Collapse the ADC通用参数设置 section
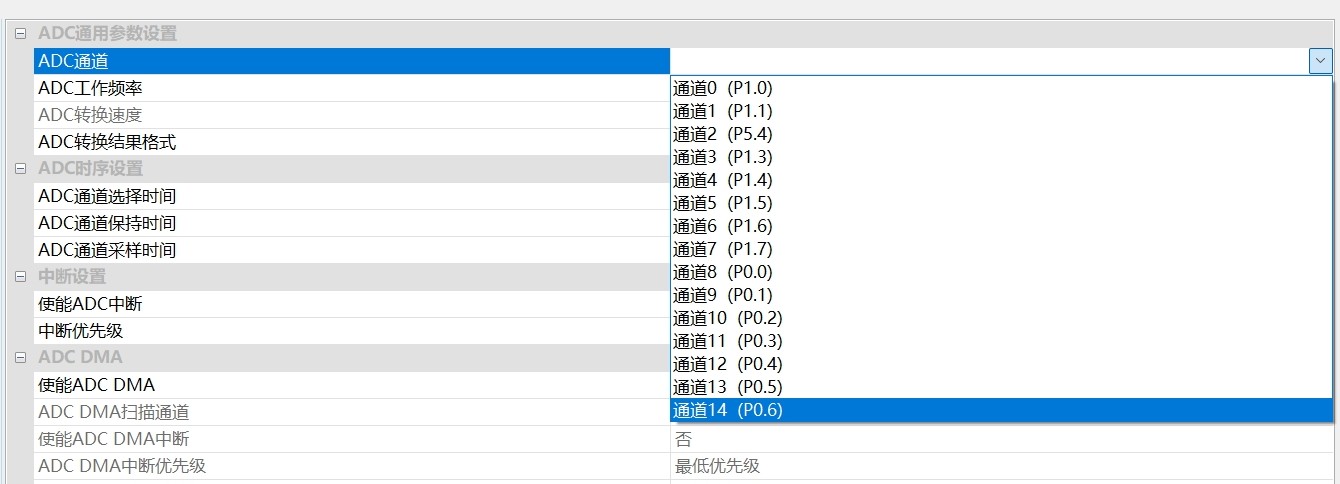The height and width of the screenshot is (484, 1340). pyautogui.click(x=20, y=34)
